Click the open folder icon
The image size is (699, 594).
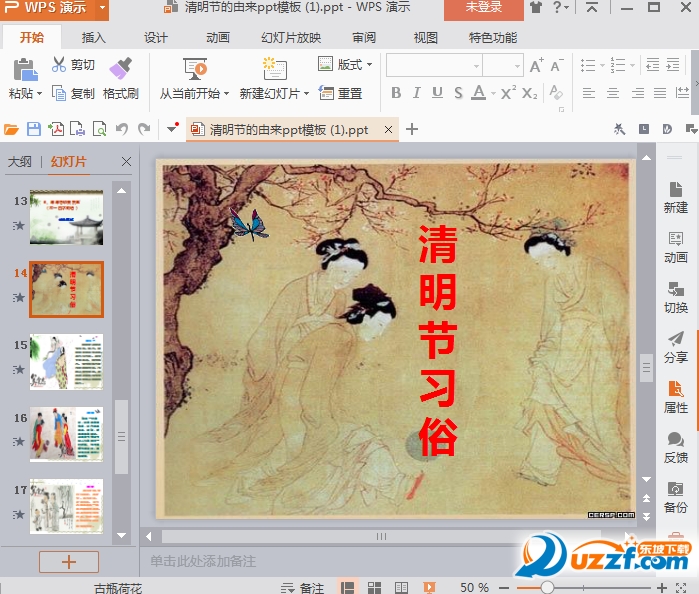[x=11, y=129]
